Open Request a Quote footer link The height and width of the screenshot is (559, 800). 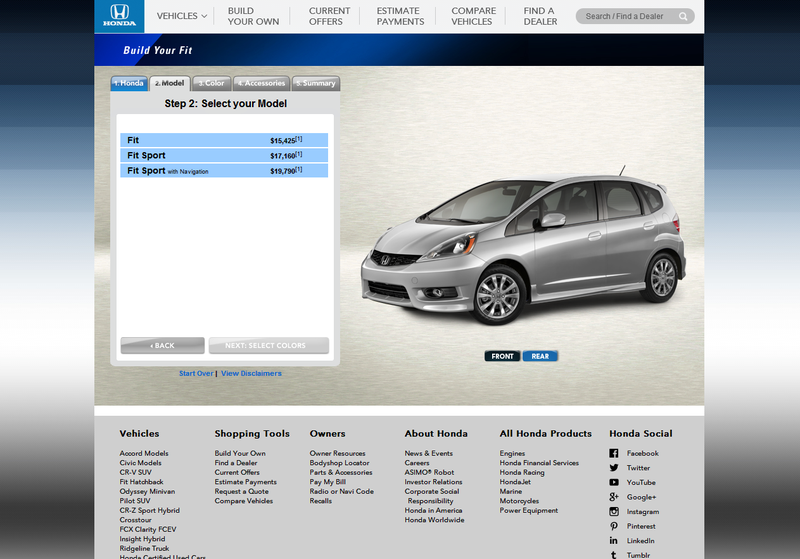click(x=241, y=492)
